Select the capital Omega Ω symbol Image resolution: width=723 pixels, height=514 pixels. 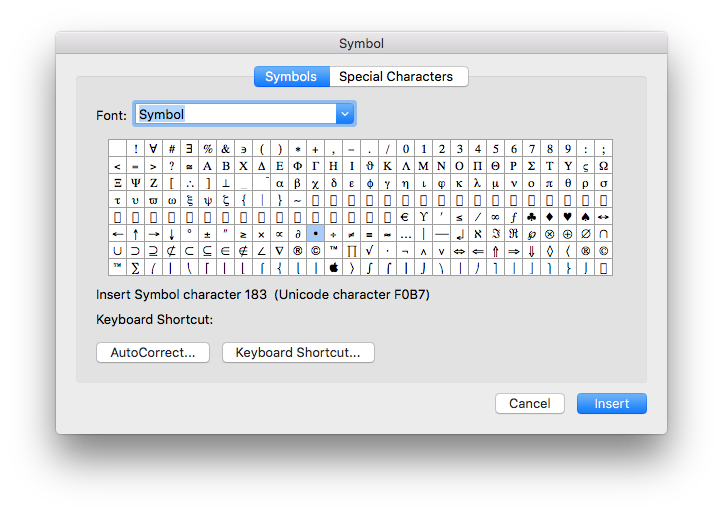coord(604,165)
